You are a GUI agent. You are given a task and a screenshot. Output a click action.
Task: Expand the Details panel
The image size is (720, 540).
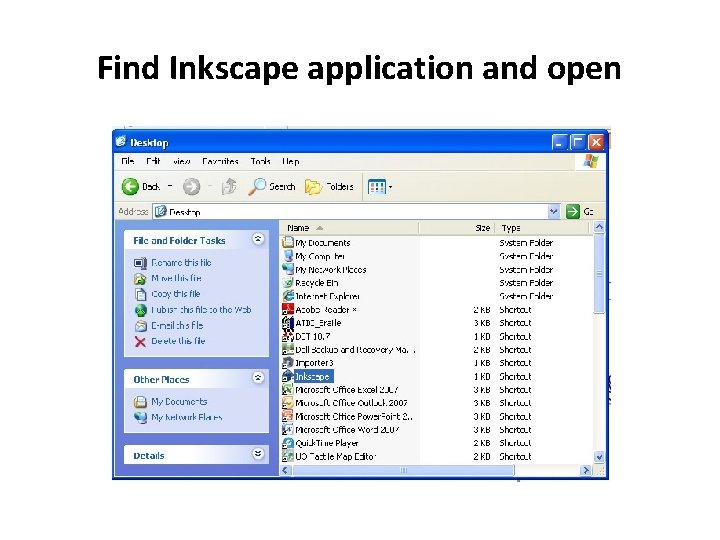258,454
